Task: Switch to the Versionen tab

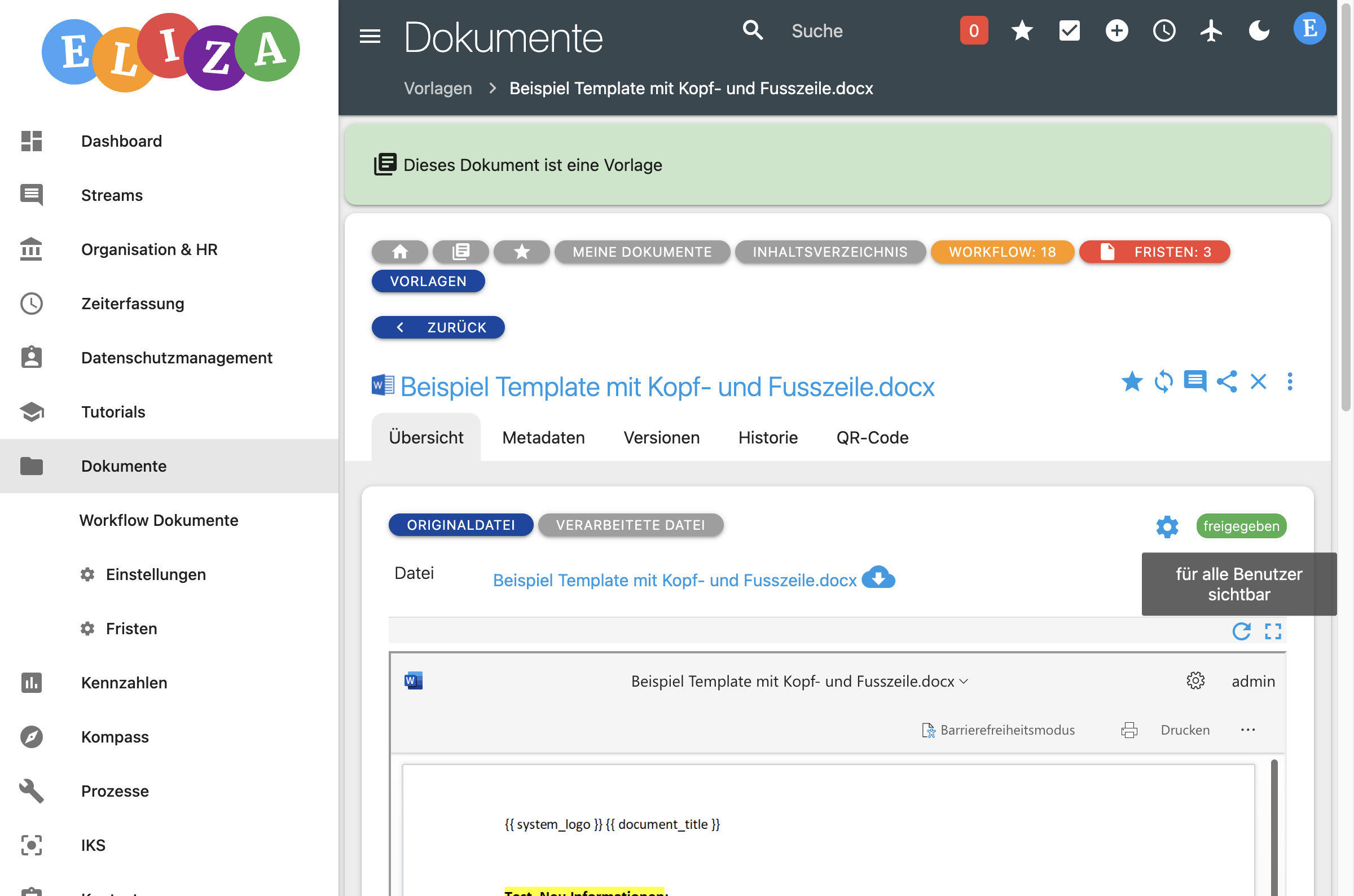Action: 662,438
